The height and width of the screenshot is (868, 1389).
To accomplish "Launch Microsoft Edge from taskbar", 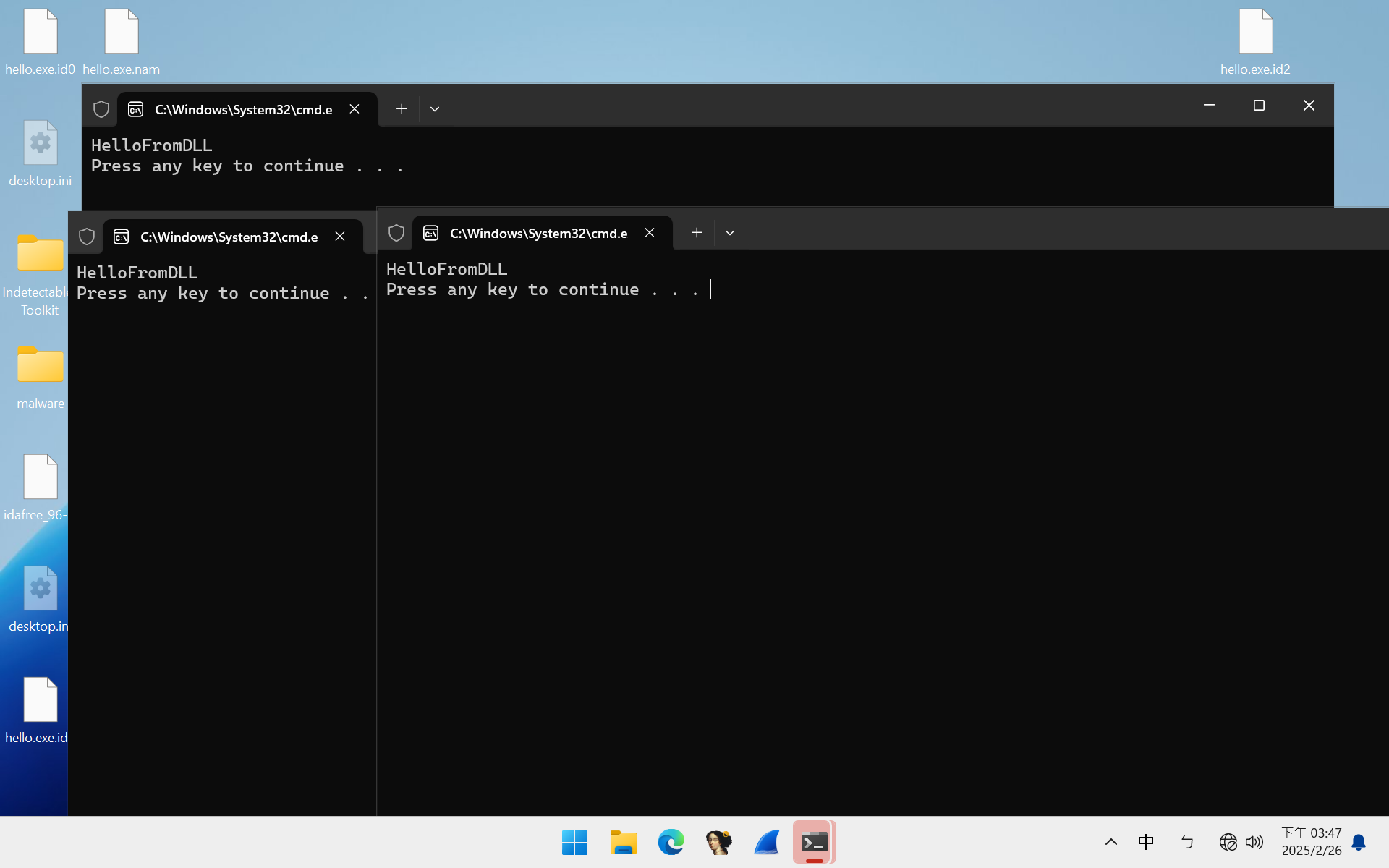I will [x=671, y=842].
